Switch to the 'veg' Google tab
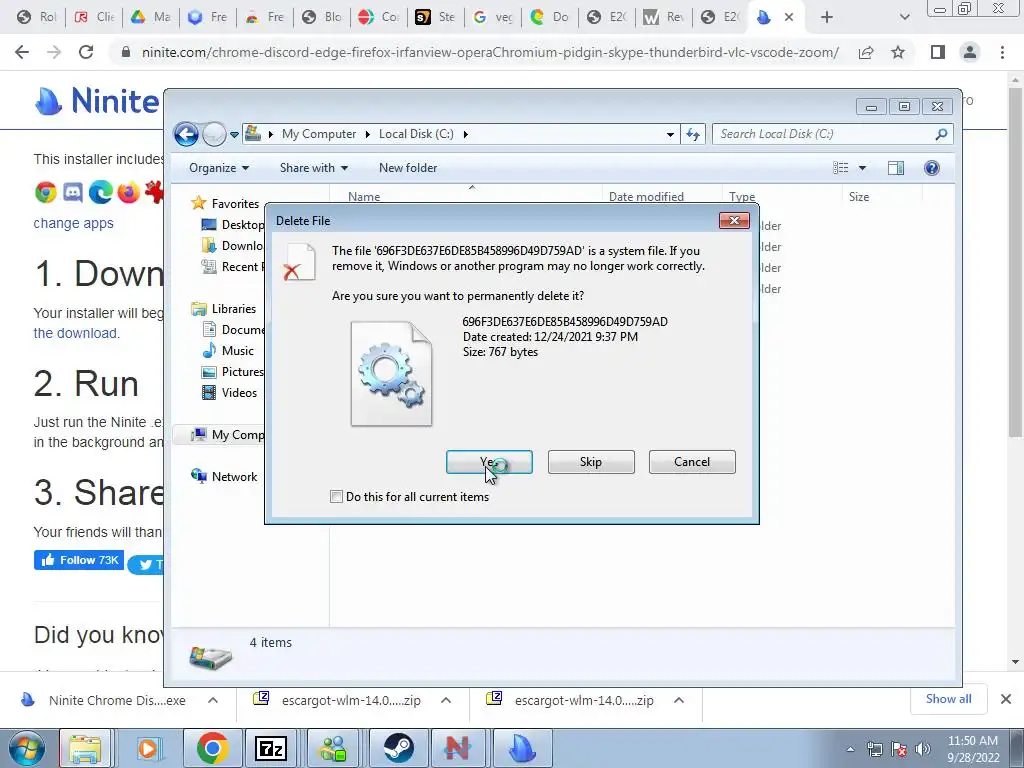The width and height of the screenshot is (1024, 768). [493, 17]
